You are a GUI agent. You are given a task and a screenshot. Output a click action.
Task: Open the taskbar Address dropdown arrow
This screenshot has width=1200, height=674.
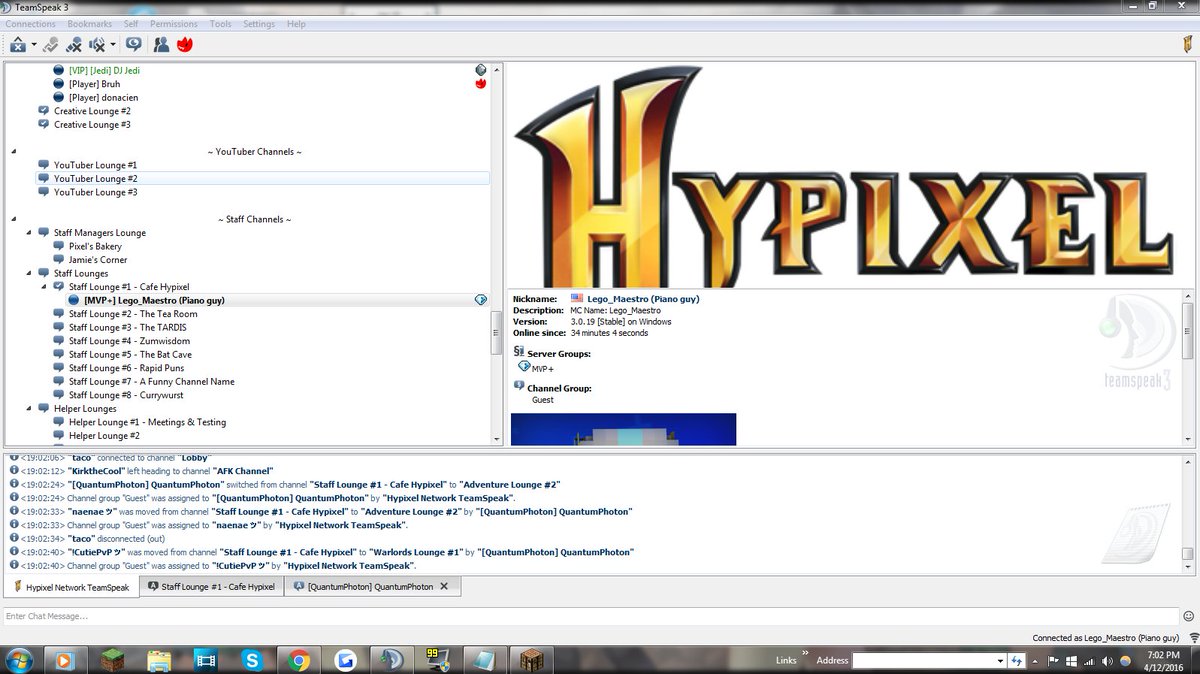[x=1000, y=660]
